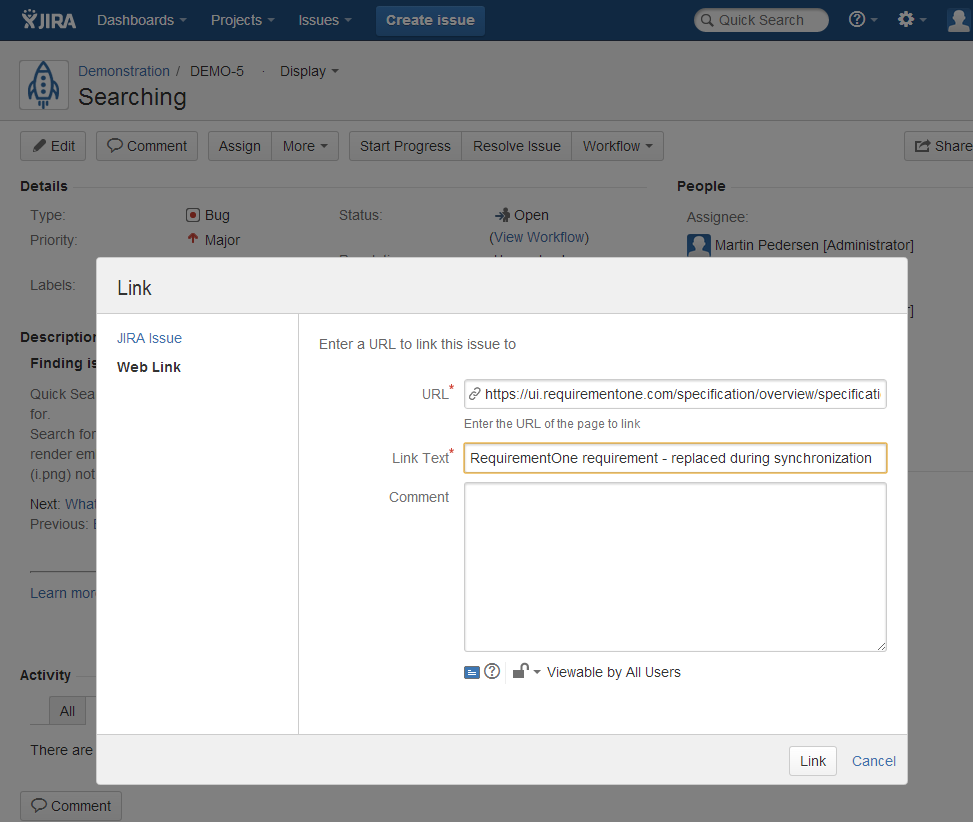Click the JIRA logo
This screenshot has width=973, height=822.
coord(48,20)
